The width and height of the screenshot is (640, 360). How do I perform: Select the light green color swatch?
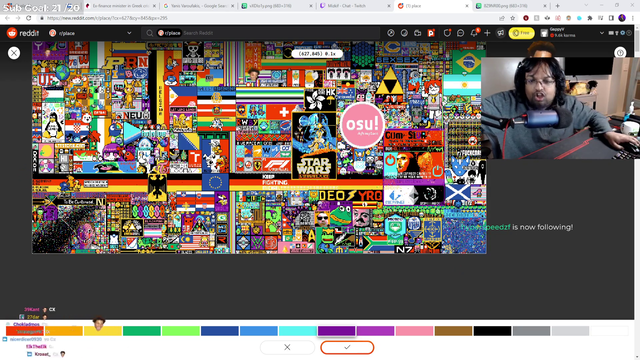tap(181, 331)
